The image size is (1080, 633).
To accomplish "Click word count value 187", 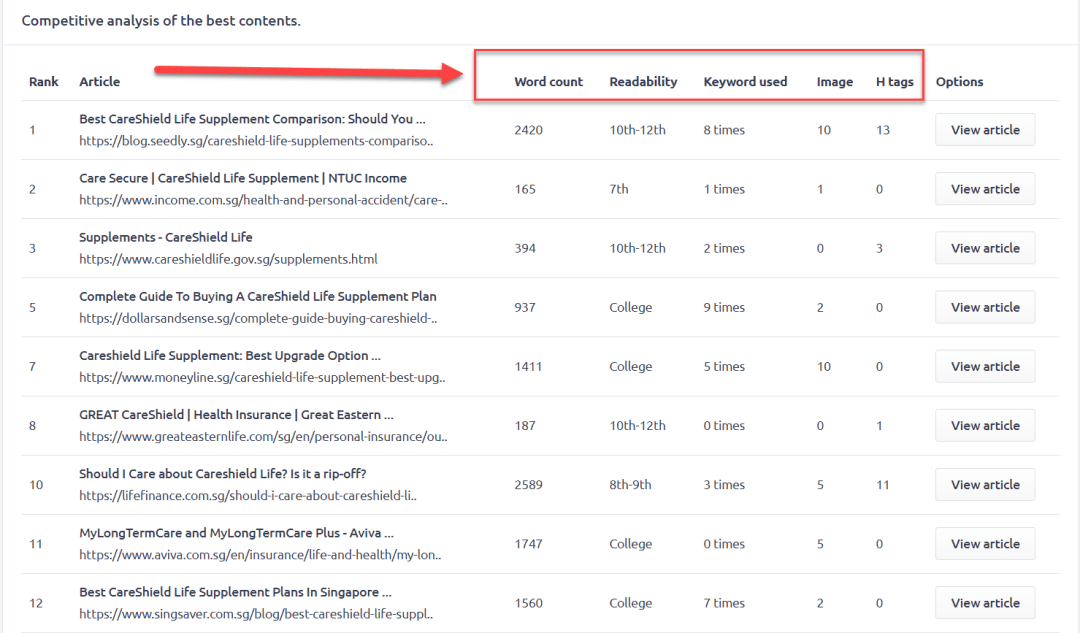I will click(525, 426).
